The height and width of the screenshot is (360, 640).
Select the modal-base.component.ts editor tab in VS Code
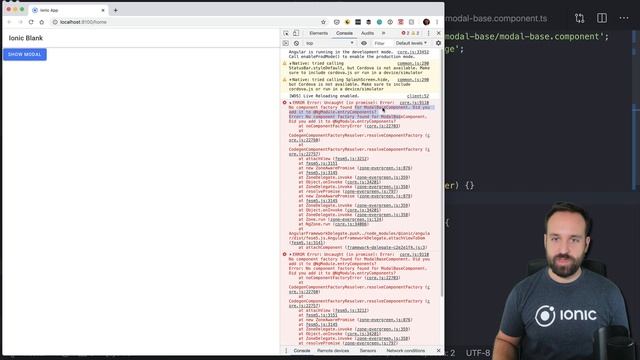click(496, 18)
